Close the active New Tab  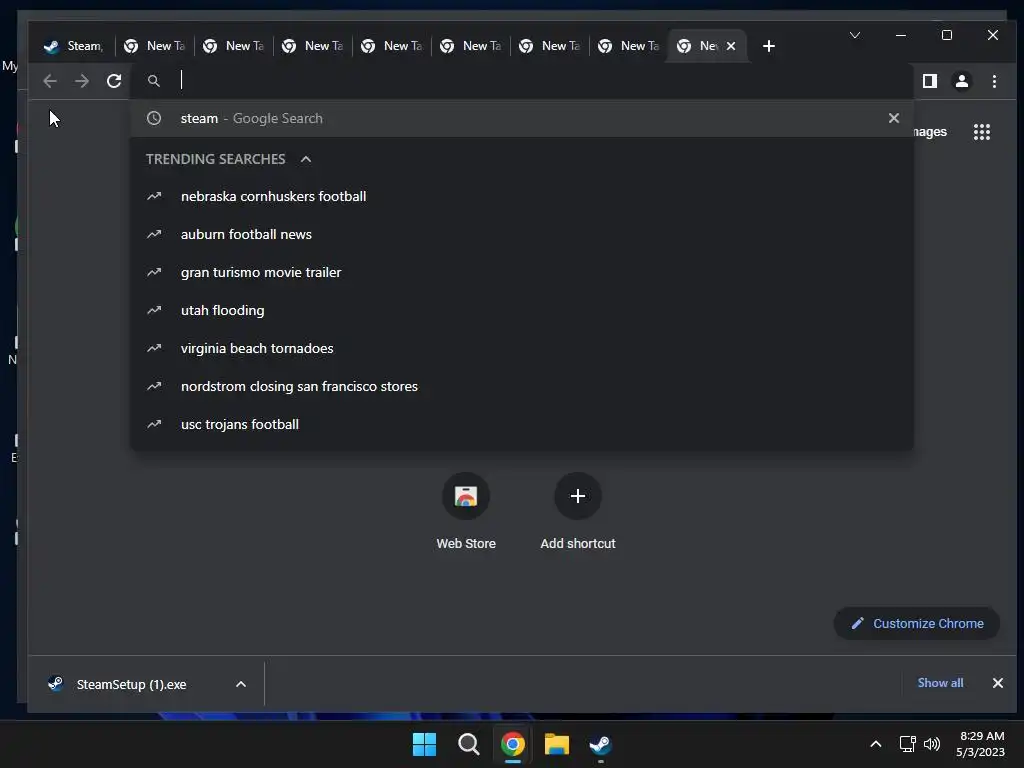point(731,46)
